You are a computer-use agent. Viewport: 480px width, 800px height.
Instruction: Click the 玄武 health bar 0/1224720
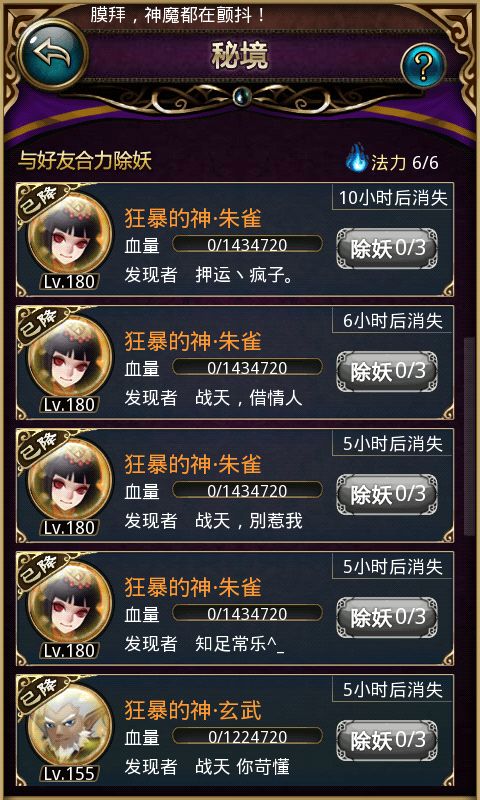click(x=247, y=736)
